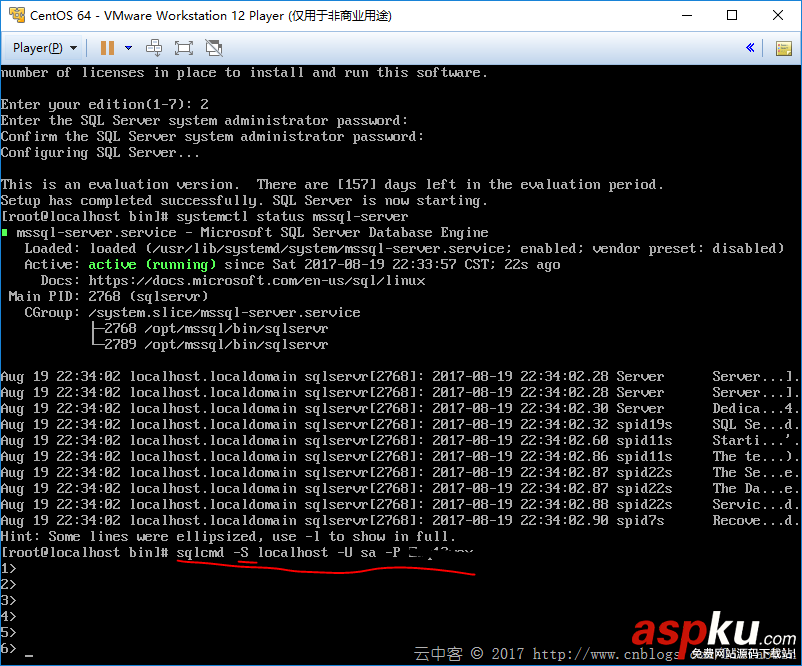The height and width of the screenshot is (666, 802).
Task: Pause the virtual machine
Action: [x=107, y=48]
